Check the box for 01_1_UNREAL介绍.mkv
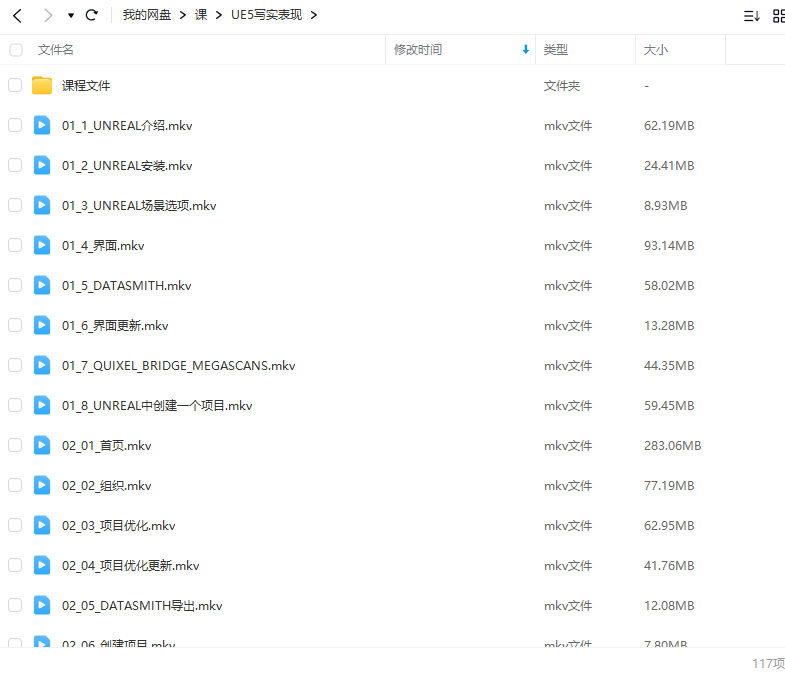The image size is (785, 675). [15, 125]
